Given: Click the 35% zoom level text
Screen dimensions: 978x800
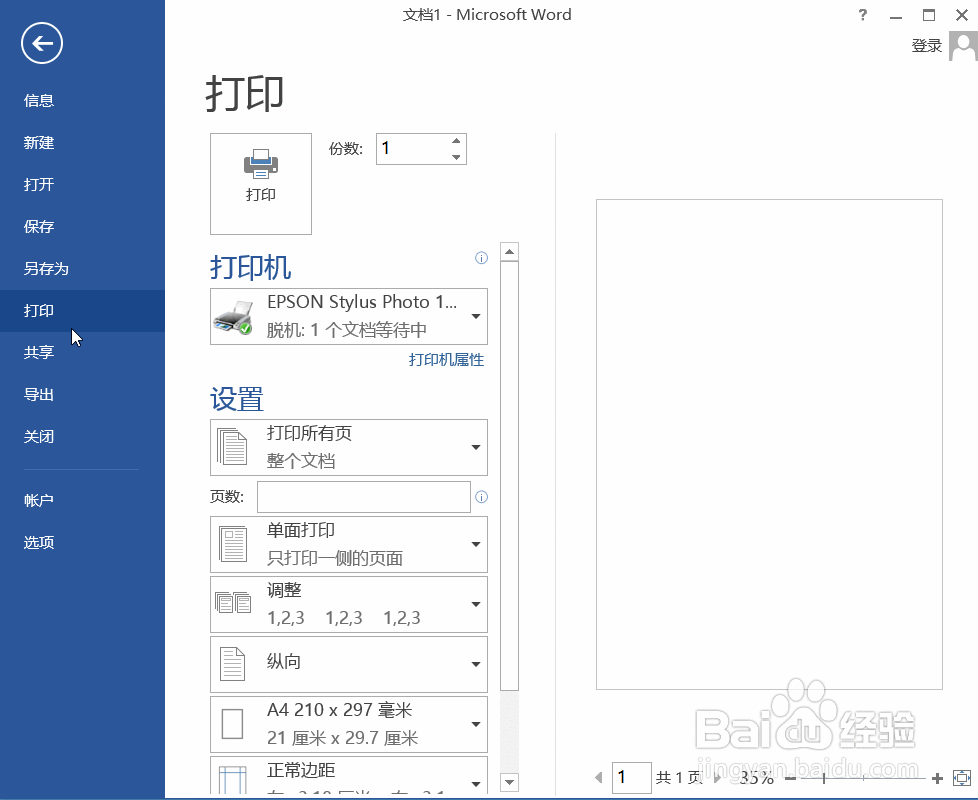Looking at the screenshot, I should point(757,778).
